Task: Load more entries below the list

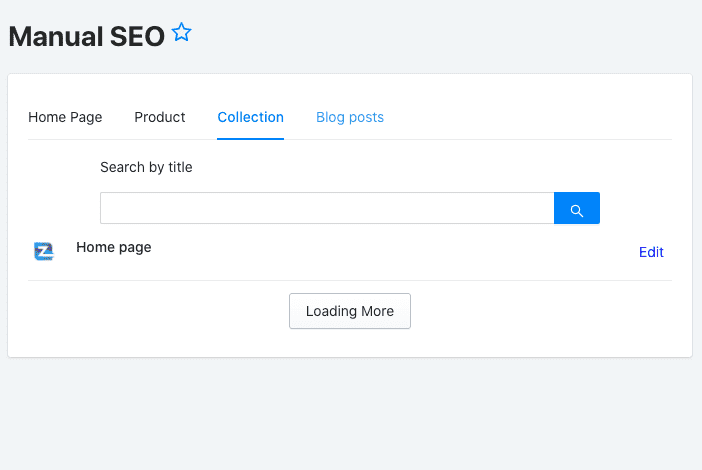Action: coord(350,311)
